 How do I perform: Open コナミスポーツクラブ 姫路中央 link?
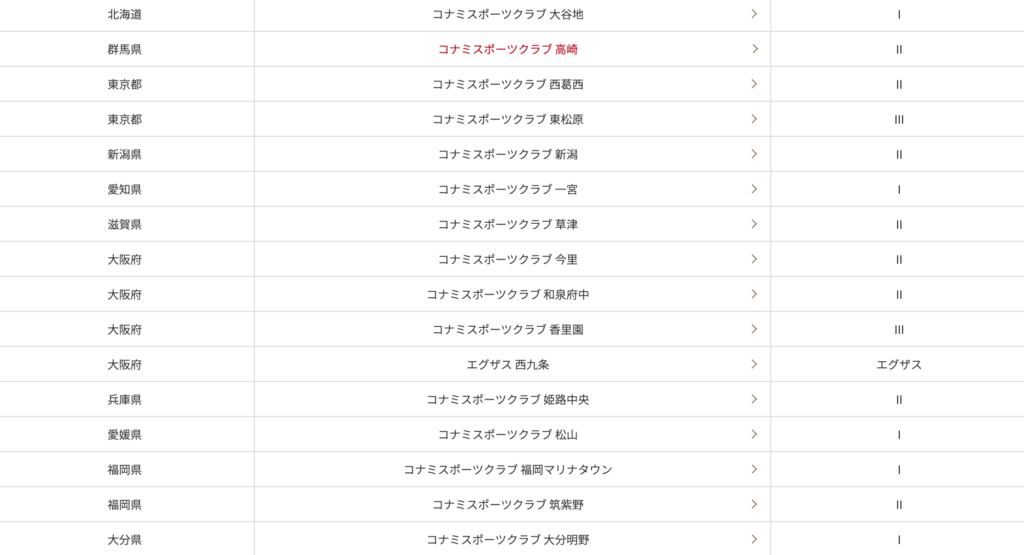507,400
